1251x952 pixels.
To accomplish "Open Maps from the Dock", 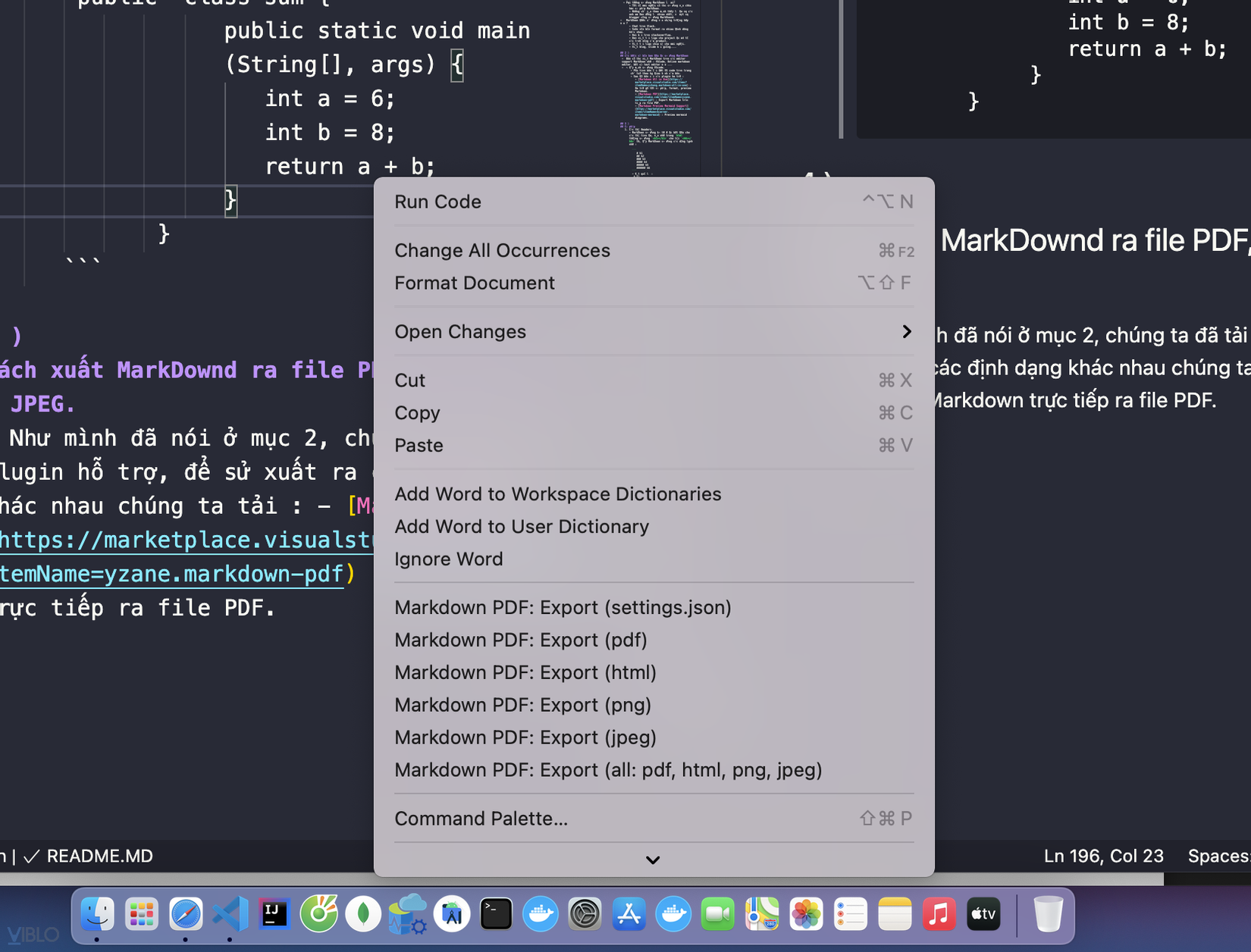I will pos(763,914).
